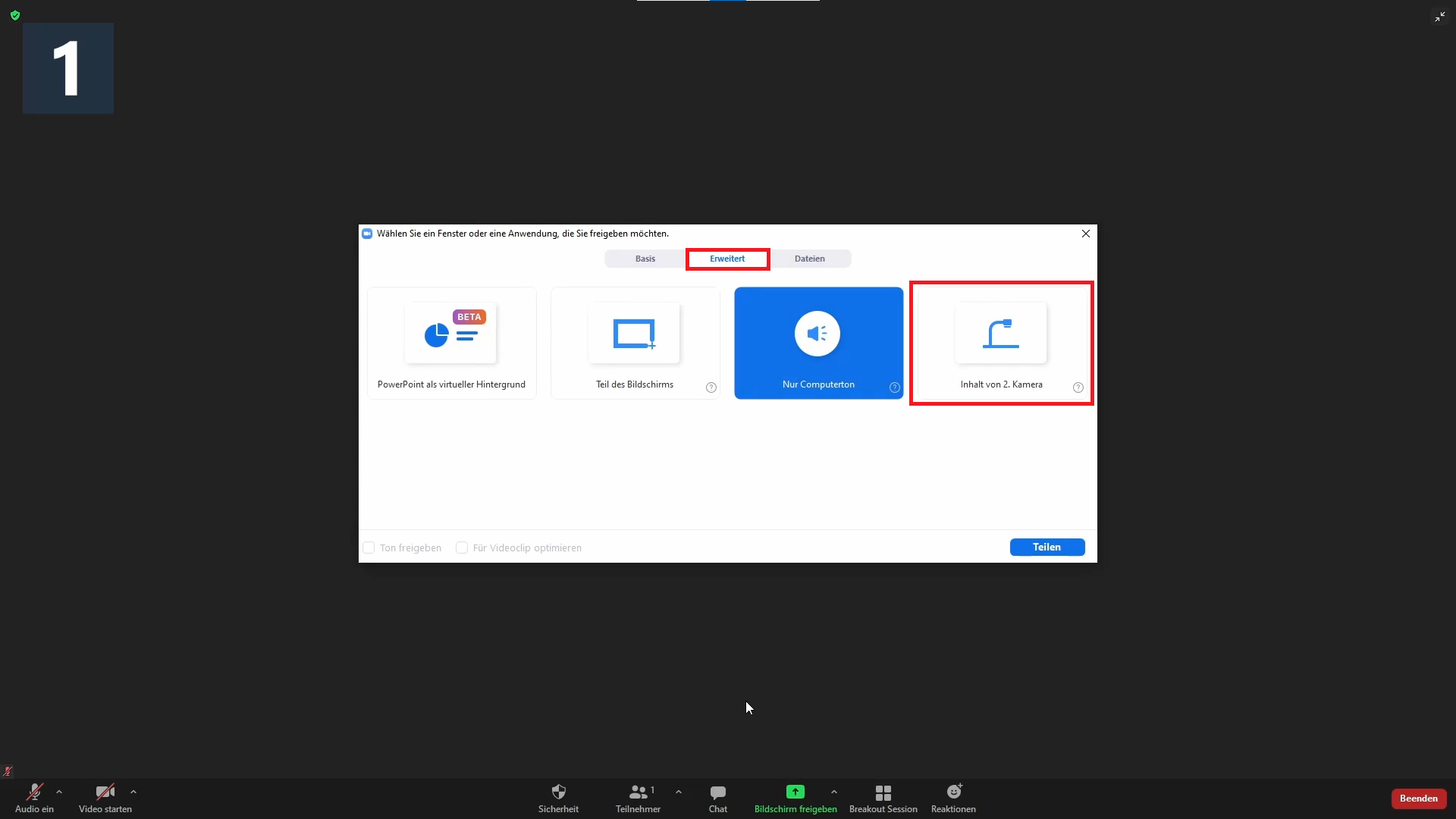
Task: Click the red Beenden button
Action: [x=1418, y=799]
